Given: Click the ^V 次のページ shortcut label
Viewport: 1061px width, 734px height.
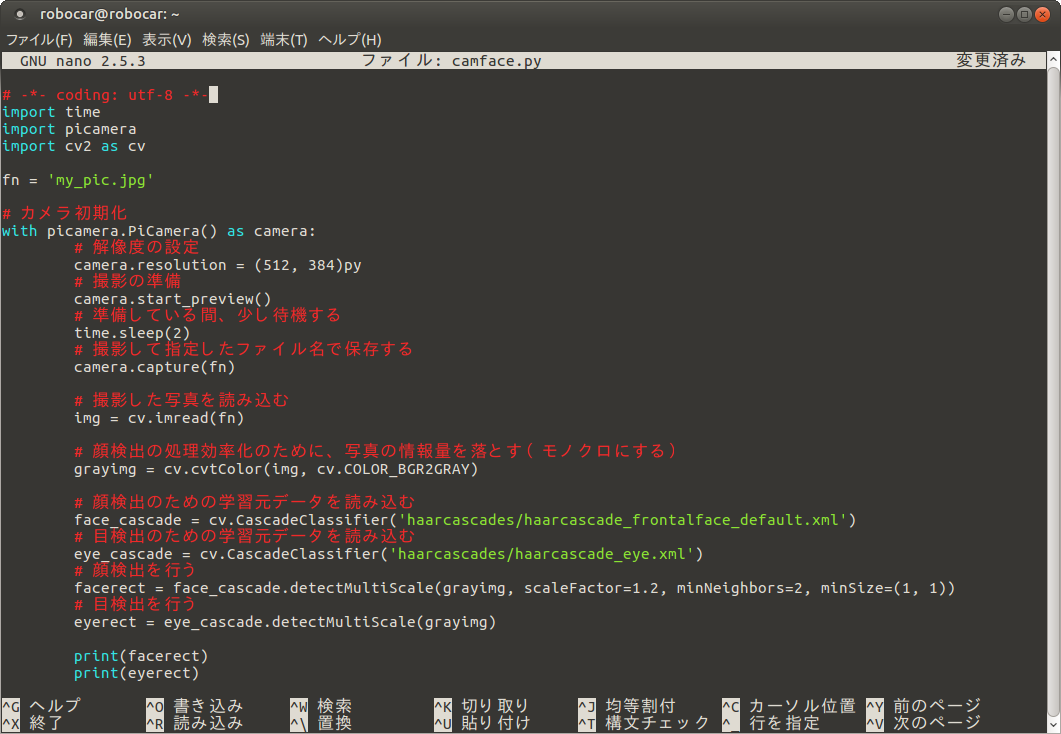Looking at the screenshot, I should coord(923,723).
